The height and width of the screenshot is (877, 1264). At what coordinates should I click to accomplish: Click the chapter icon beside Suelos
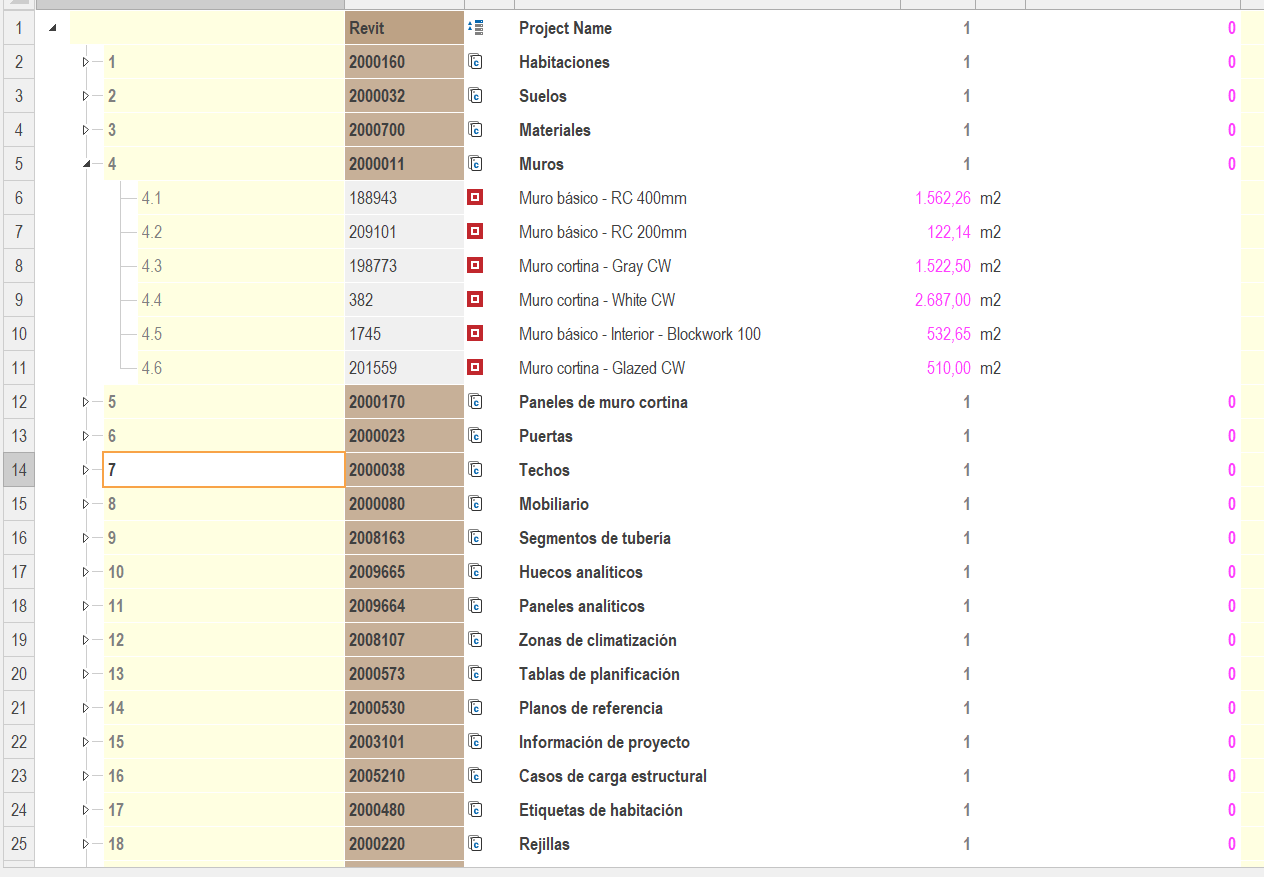coord(475,96)
